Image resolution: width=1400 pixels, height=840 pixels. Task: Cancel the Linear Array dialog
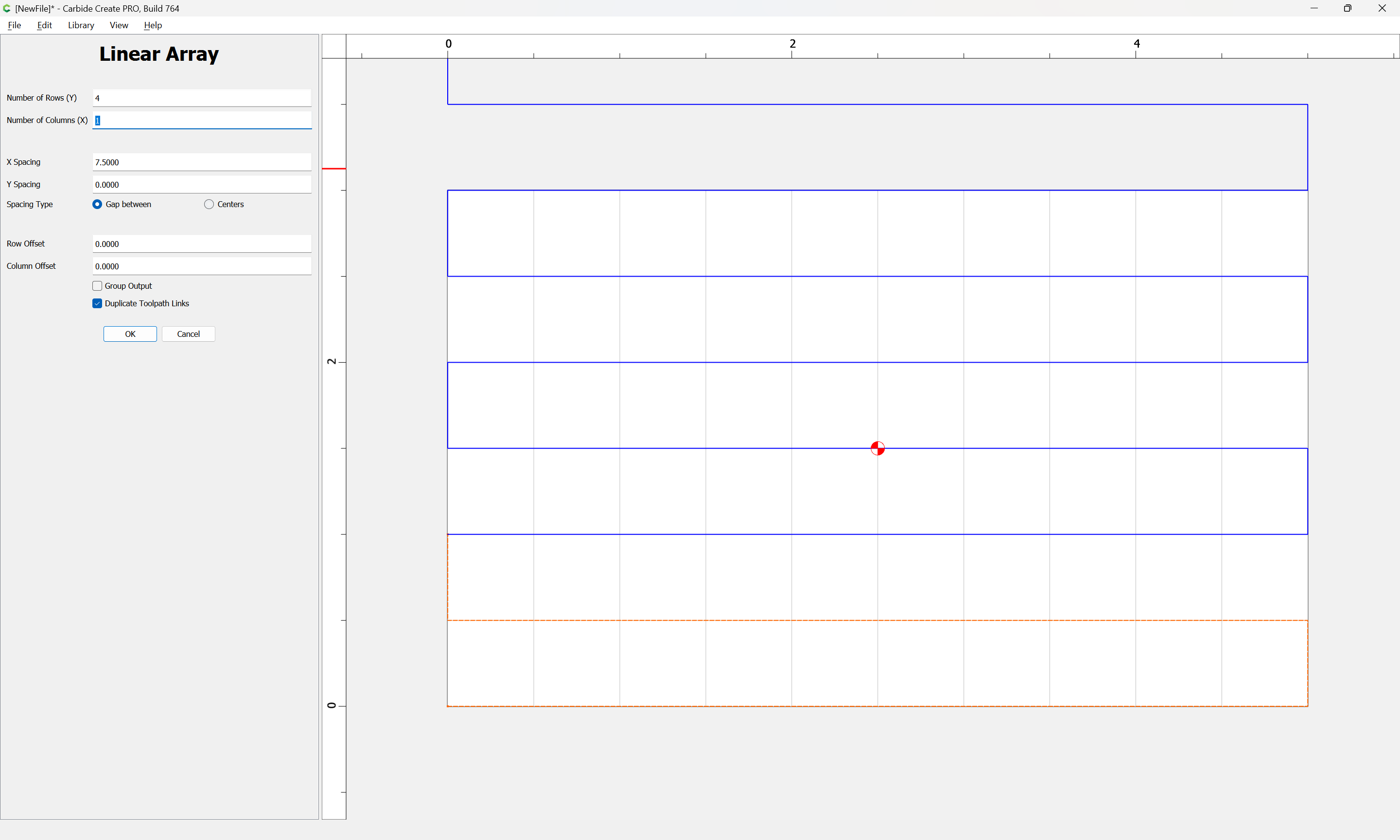point(189,334)
